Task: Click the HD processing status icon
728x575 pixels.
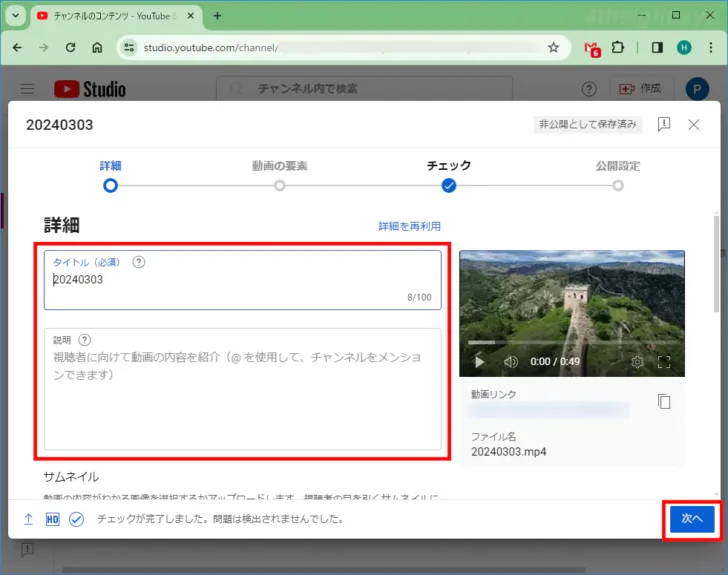Action: pyautogui.click(x=52, y=519)
